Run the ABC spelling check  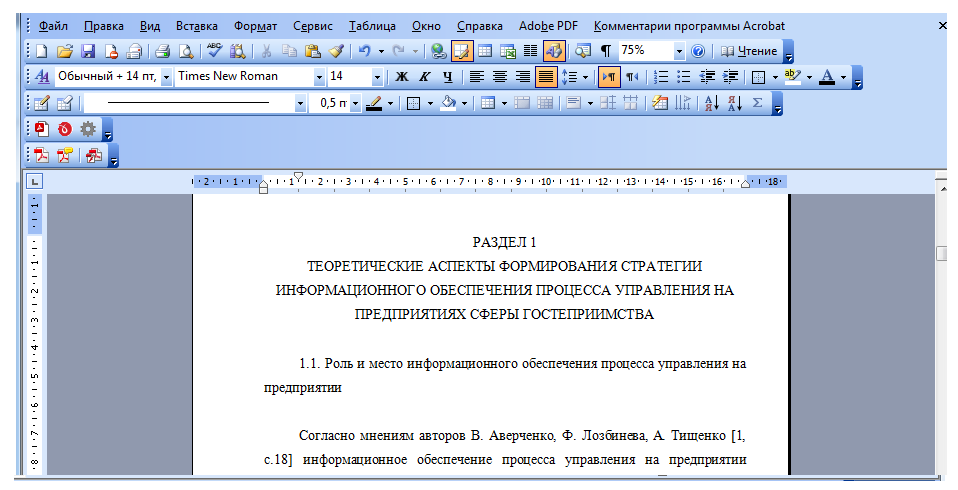pyautogui.click(x=214, y=51)
